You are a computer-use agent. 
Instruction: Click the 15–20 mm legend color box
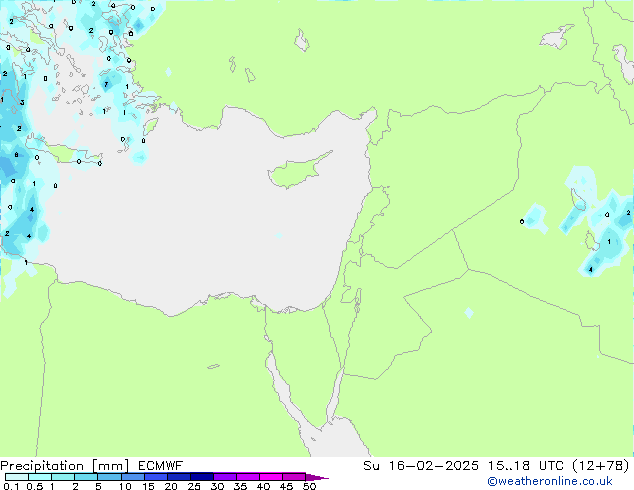155,477
